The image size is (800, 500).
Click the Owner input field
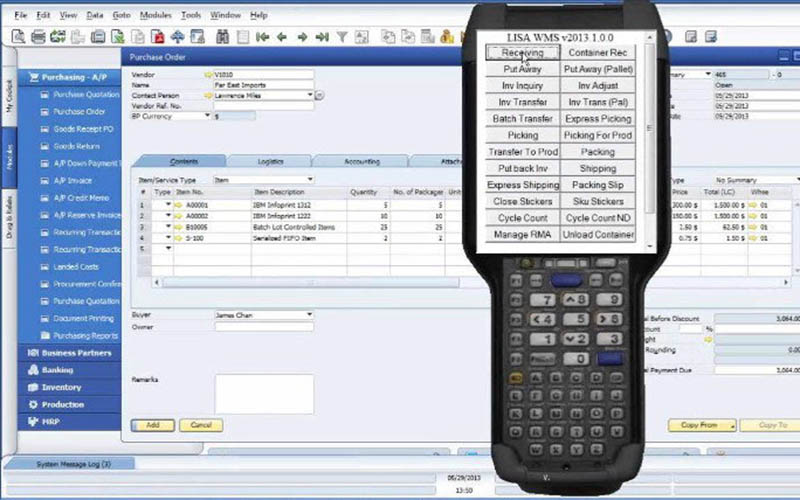click(264, 327)
